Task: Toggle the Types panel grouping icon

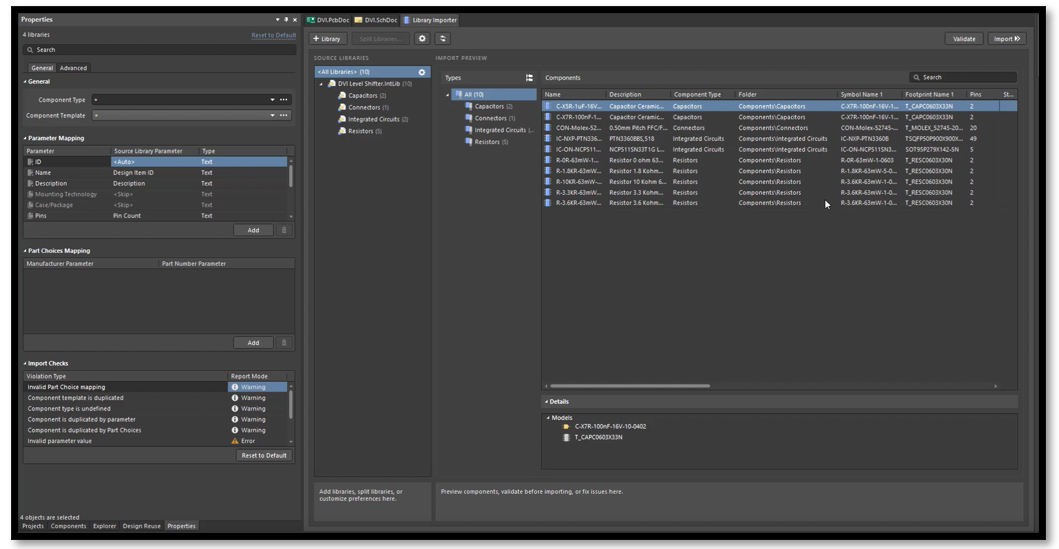Action: (x=529, y=78)
